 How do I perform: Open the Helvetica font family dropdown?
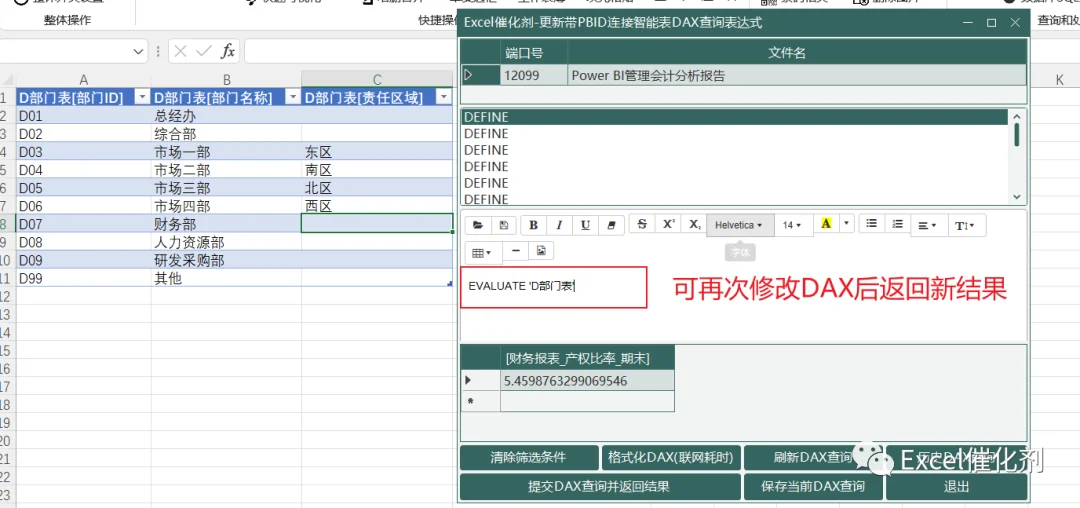click(740, 225)
